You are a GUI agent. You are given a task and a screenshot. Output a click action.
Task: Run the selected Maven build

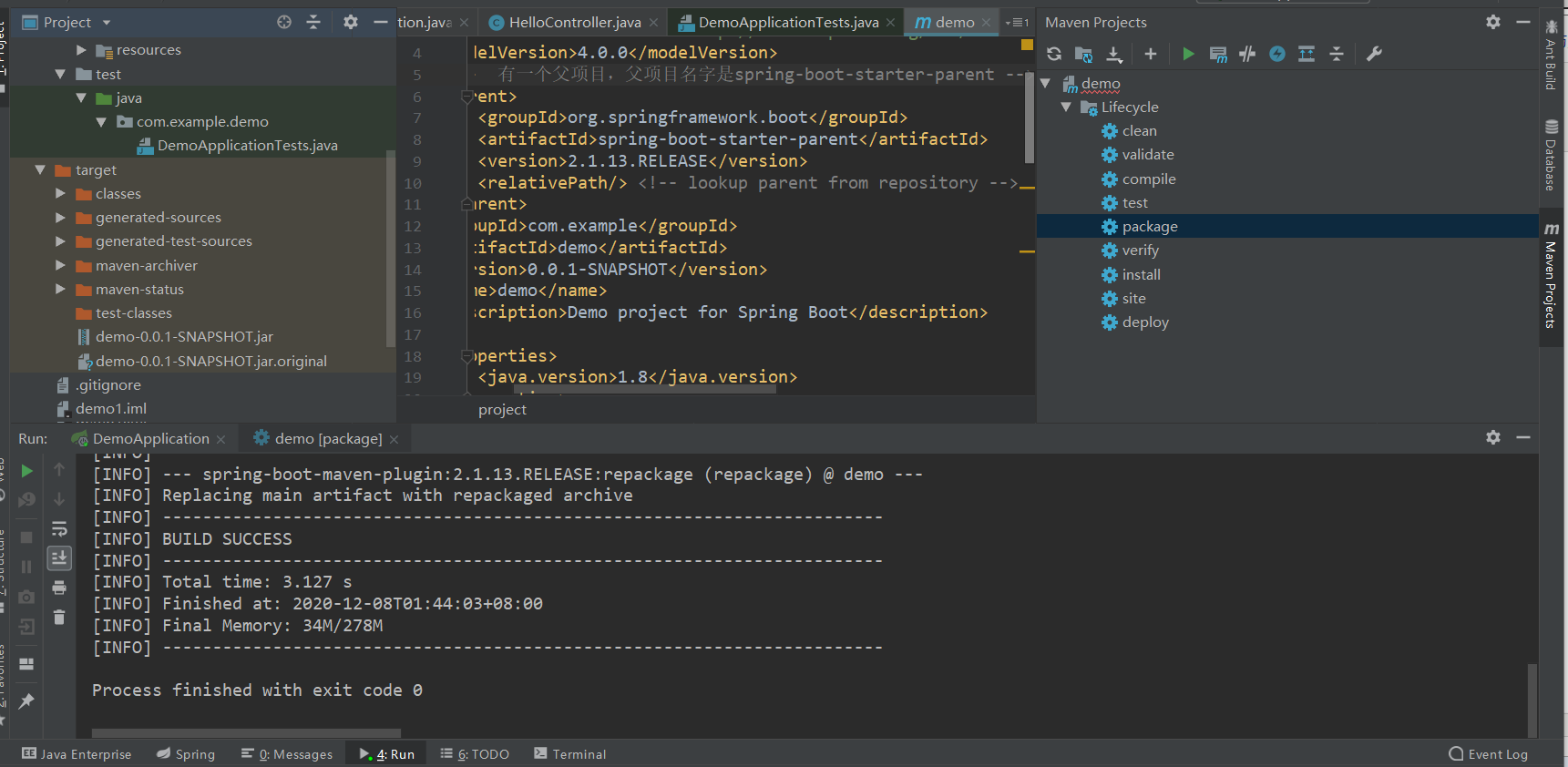(1188, 55)
